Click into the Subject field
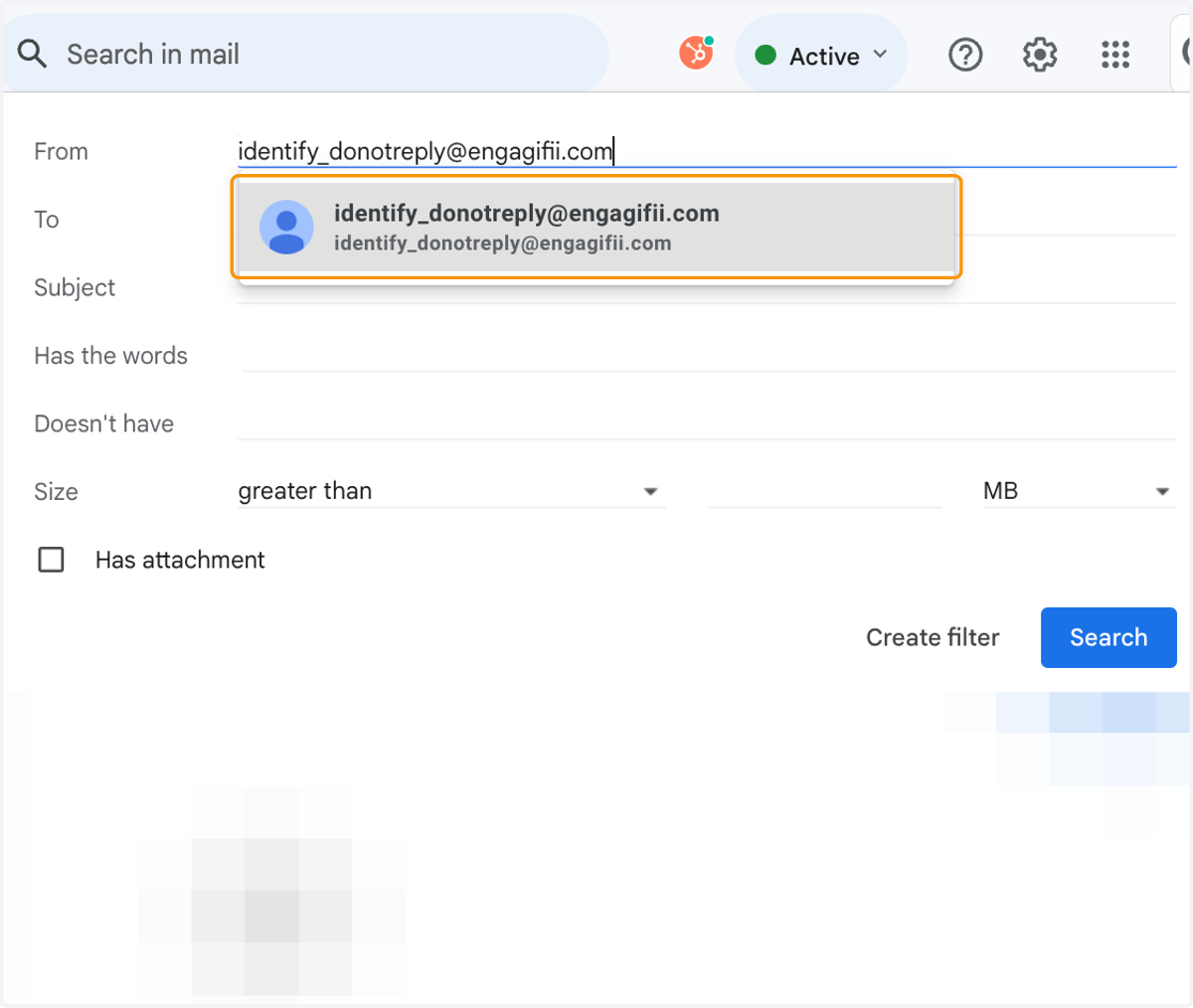1193x1008 pixels. tap(707, 288)
